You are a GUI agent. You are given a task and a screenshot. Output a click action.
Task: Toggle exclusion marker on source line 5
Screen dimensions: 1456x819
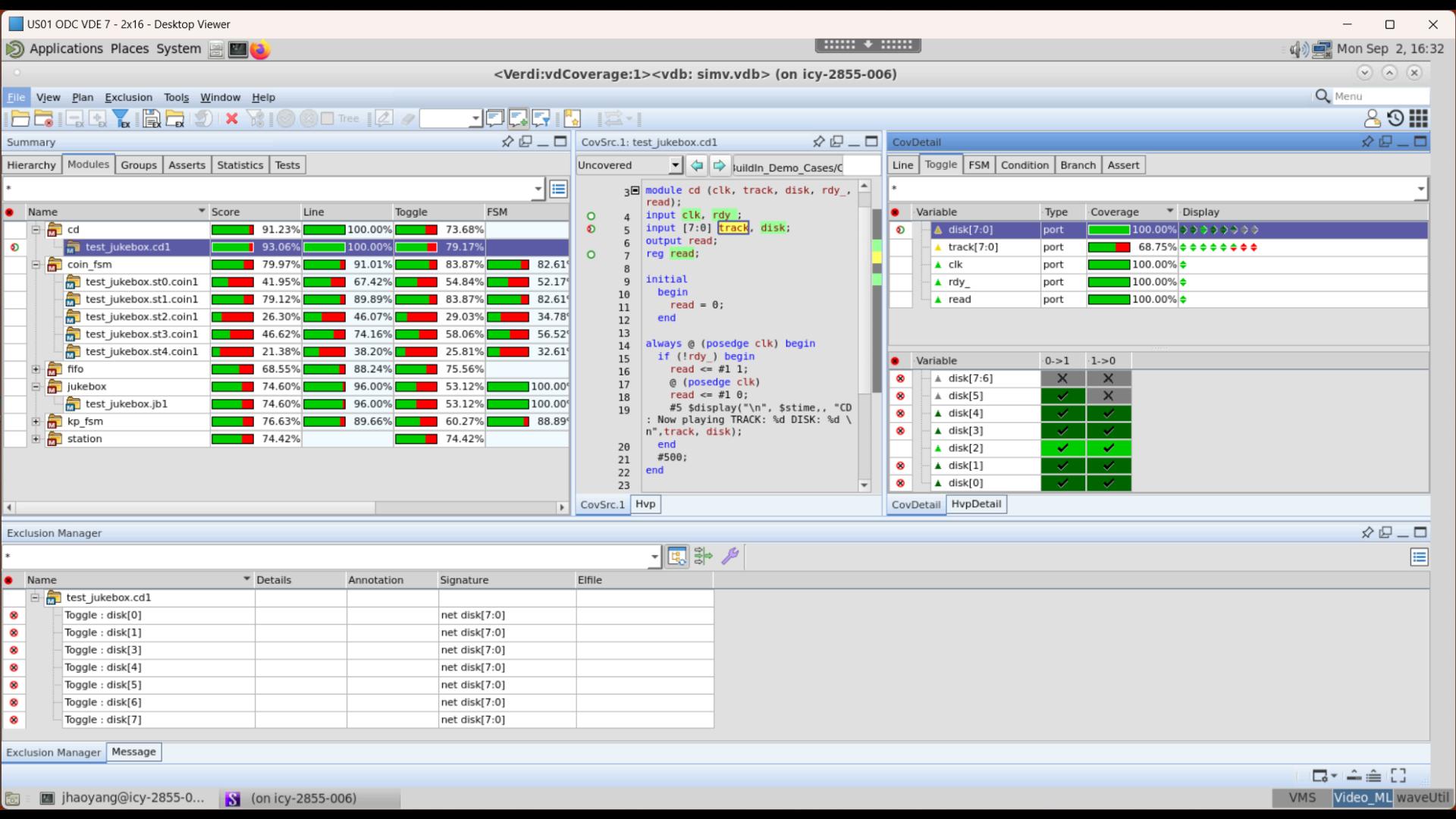591,228
